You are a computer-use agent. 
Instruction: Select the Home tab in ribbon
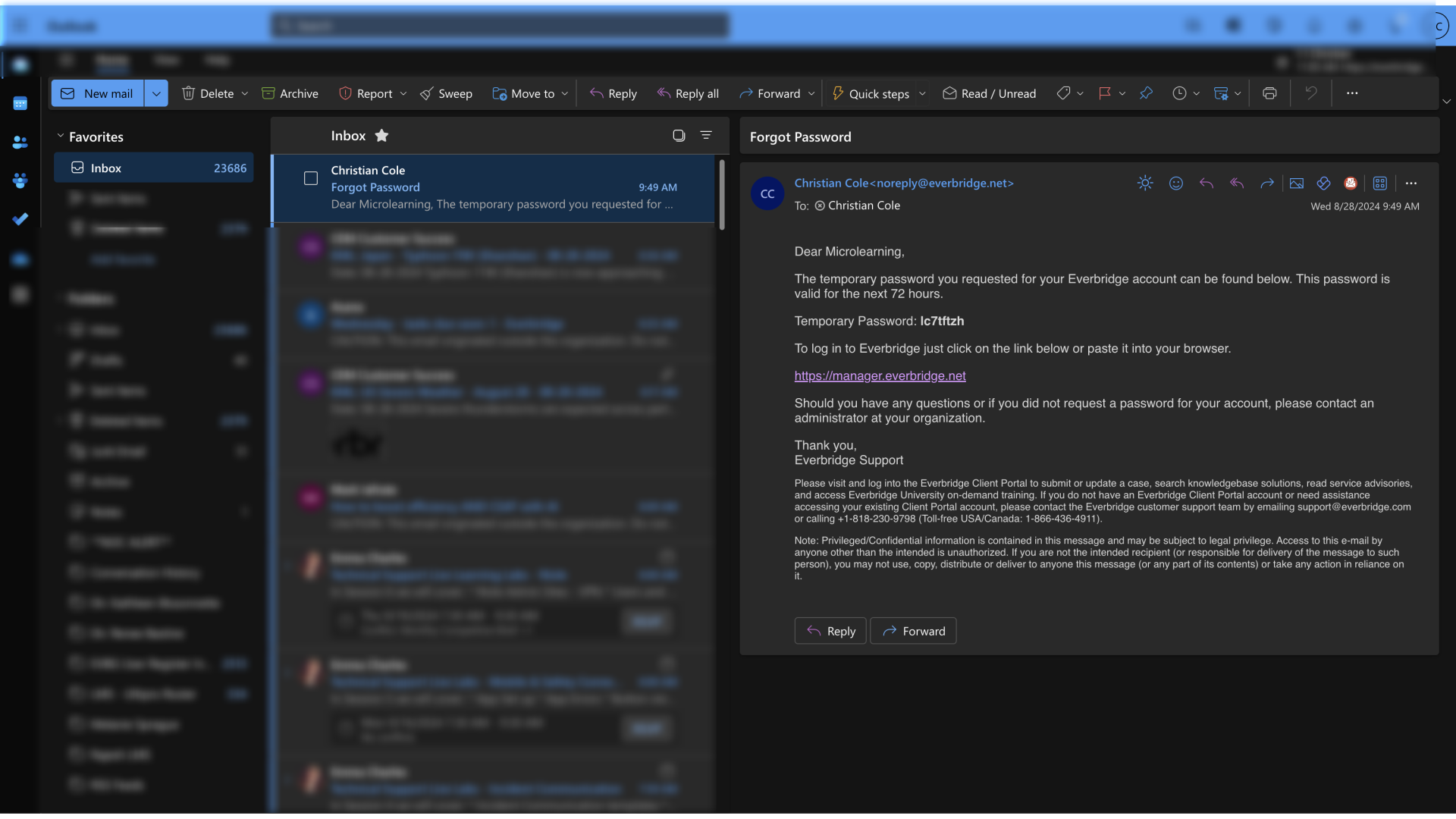pyautogui.click(x=111, y=60)
